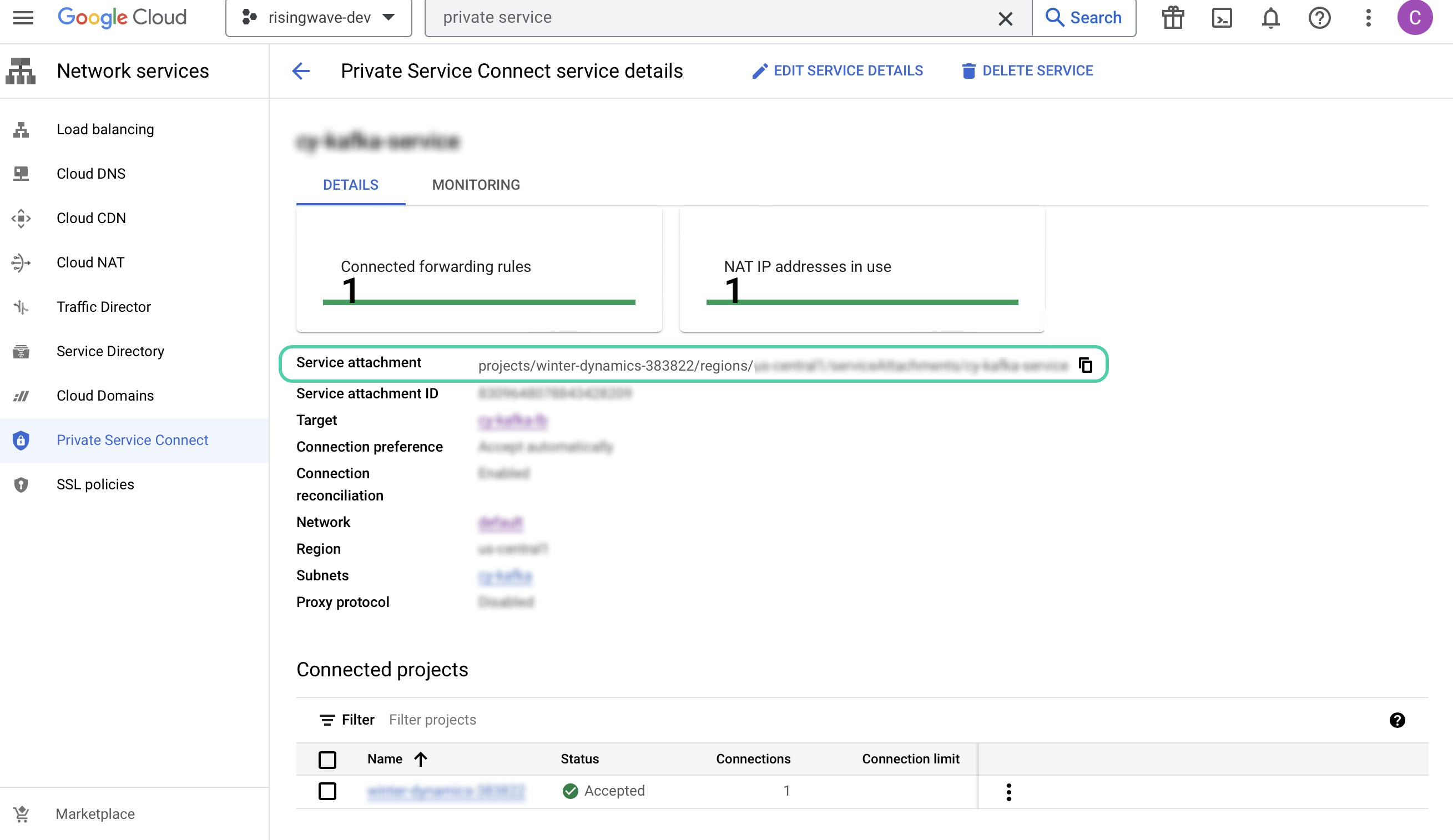The width and height of the screenshot is (1453, 840).
Task: Copy the service attachment path
Action: [x=1085, y=365]
